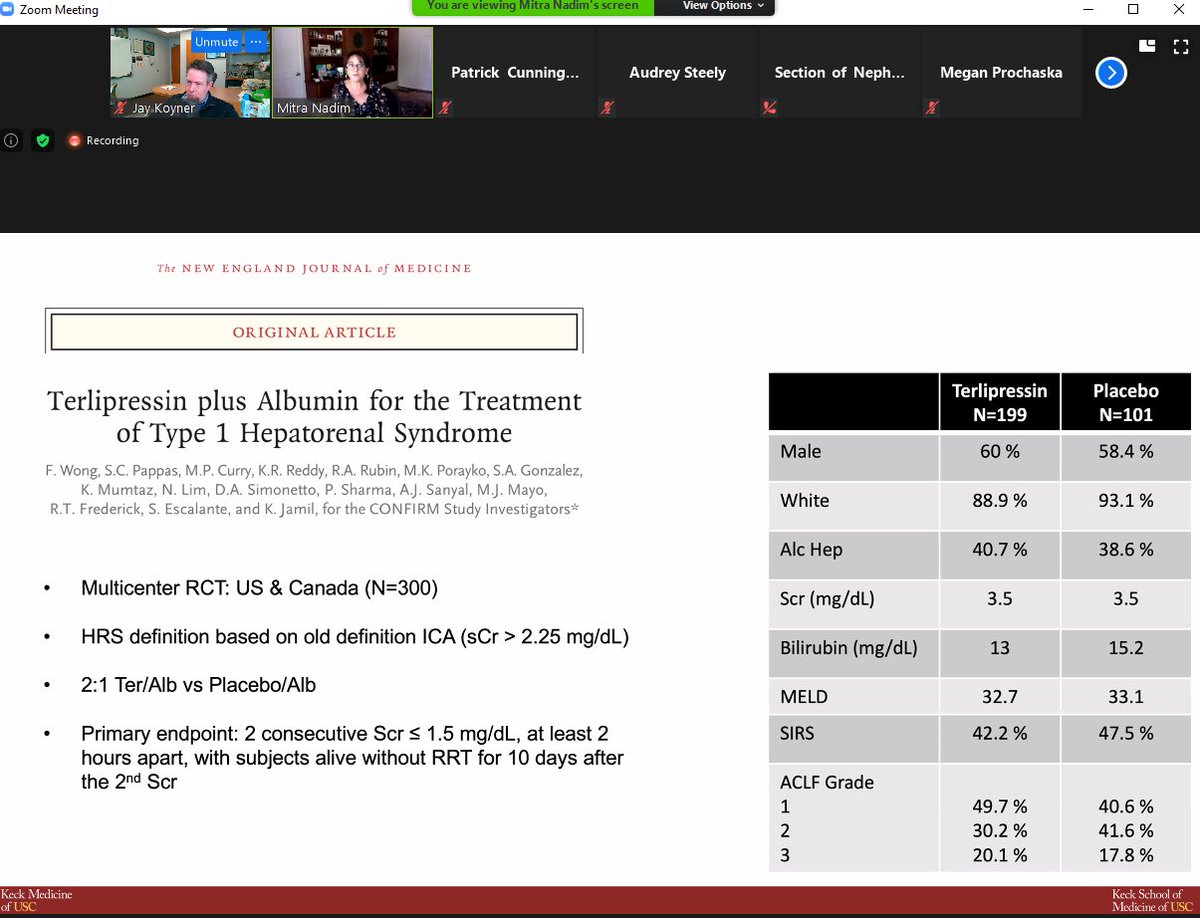Click the ACLF Grade row label
The width and height of the screenshot is (1200, 918).
pyautogui.click(x=826, y=782)
